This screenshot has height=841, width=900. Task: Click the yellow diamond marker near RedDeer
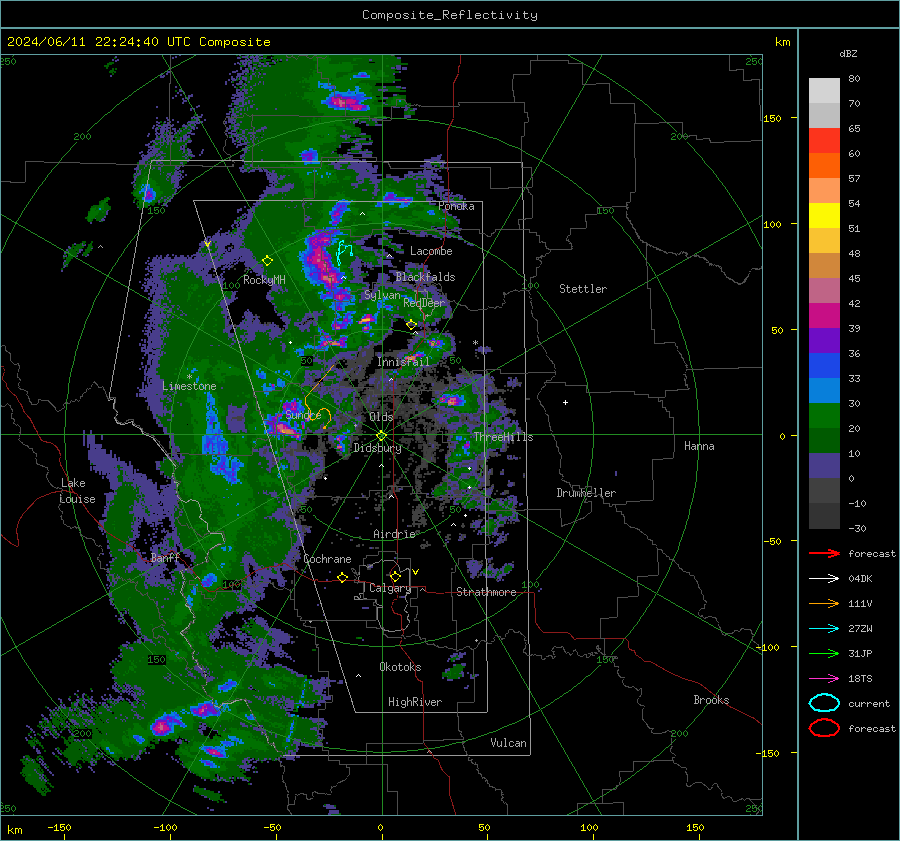click(x=412, y=325)
